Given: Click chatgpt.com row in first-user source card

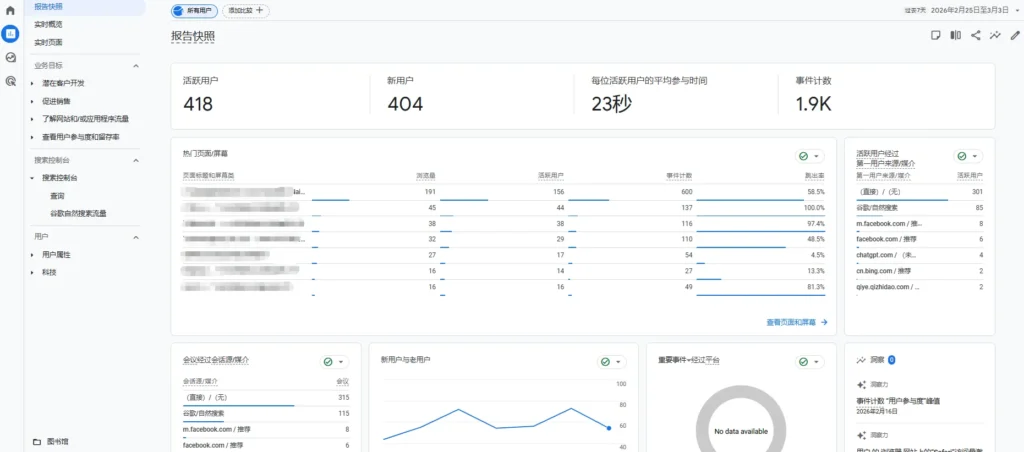Looking at the screenshot, I should (920, 255).
